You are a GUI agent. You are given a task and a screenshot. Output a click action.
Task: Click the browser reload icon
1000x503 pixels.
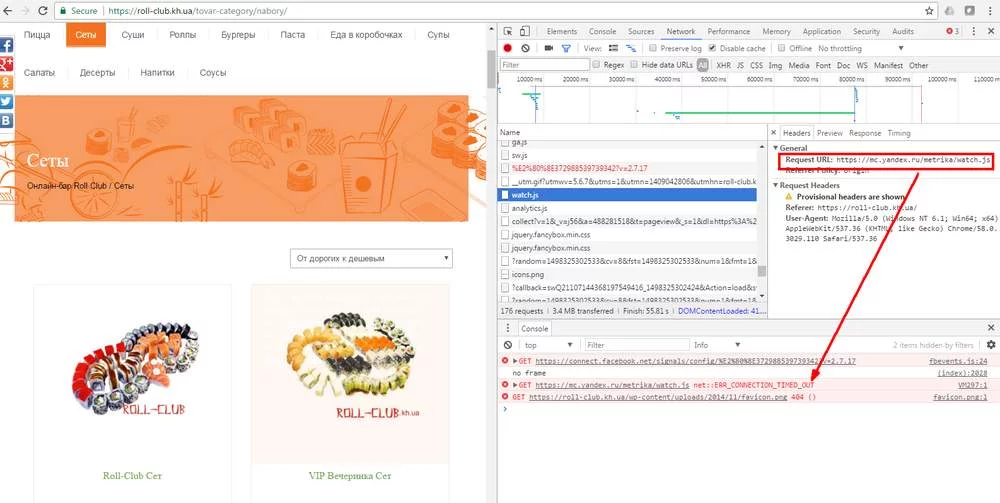[43, 11]
